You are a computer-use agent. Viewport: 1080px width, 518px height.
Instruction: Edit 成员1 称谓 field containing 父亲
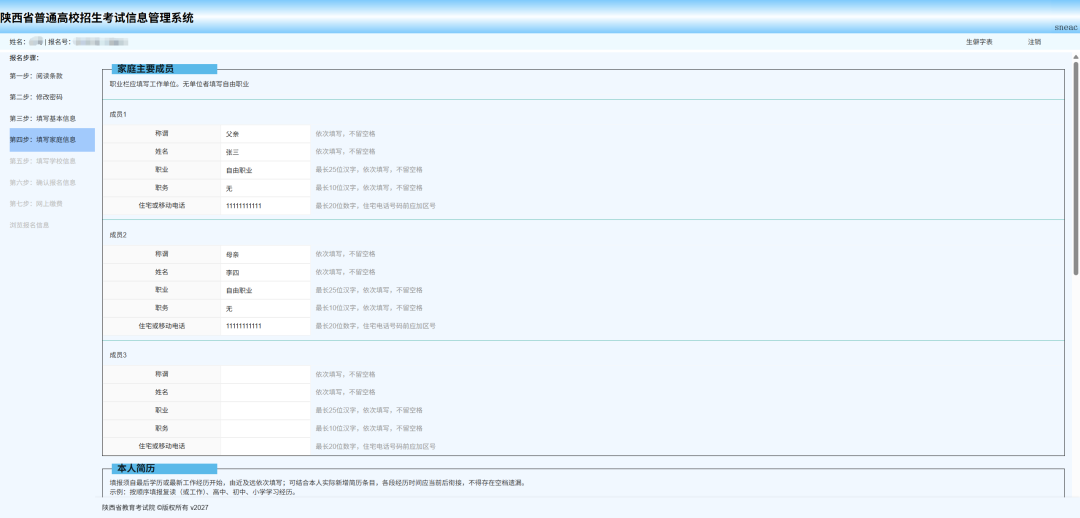point(265,134)
